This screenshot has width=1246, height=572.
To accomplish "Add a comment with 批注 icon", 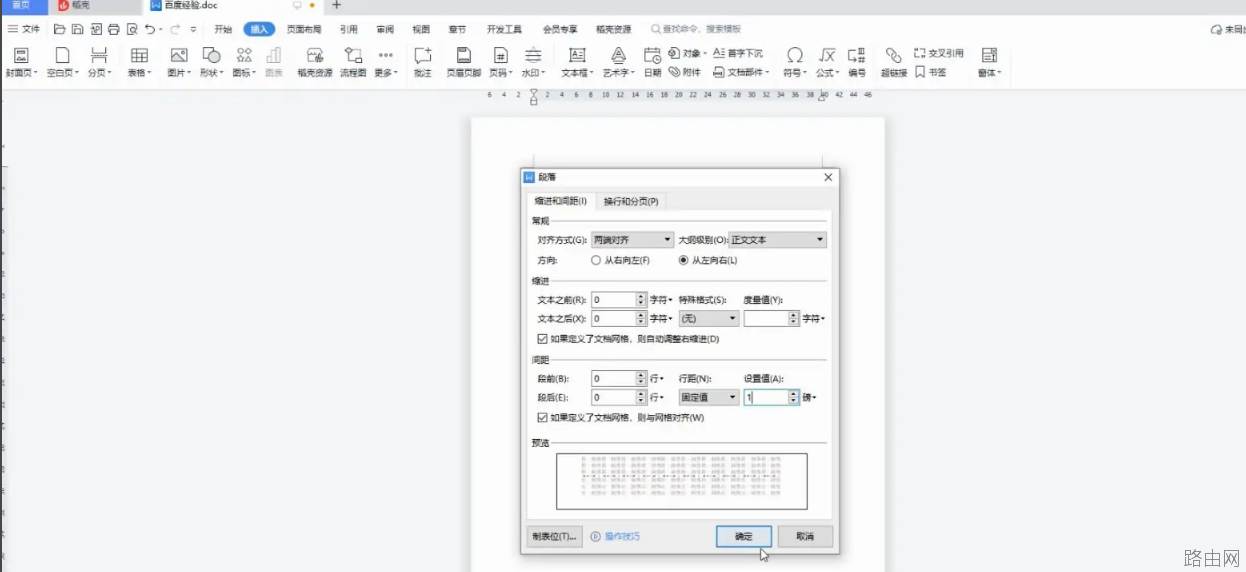I will (x=423, y=56).
